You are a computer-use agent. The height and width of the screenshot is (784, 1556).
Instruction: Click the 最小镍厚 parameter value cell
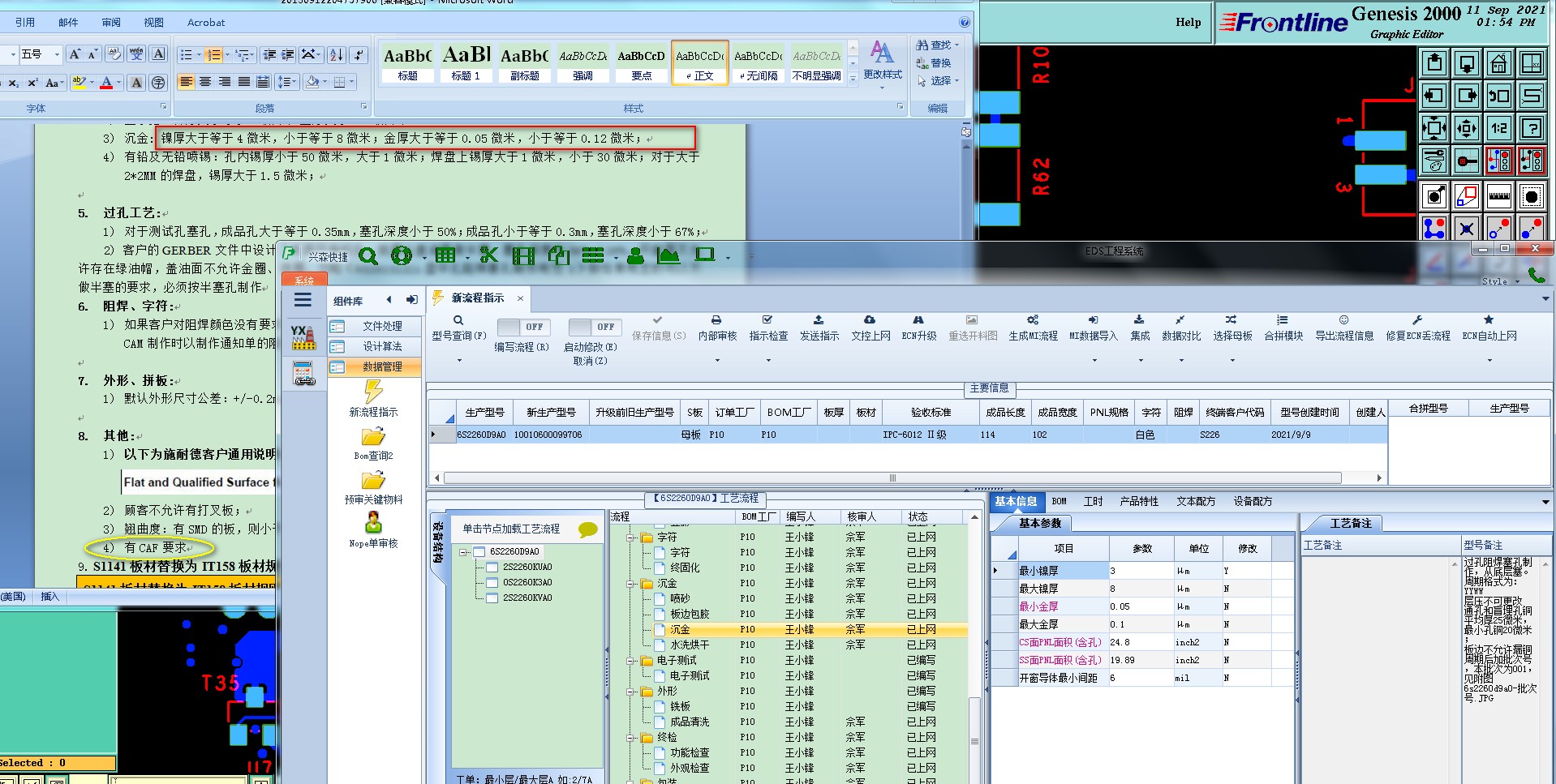click(1141, 571)
